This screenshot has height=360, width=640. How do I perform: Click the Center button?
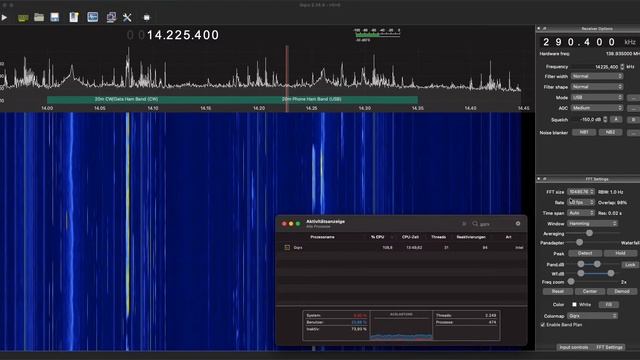tap(589, 291)
